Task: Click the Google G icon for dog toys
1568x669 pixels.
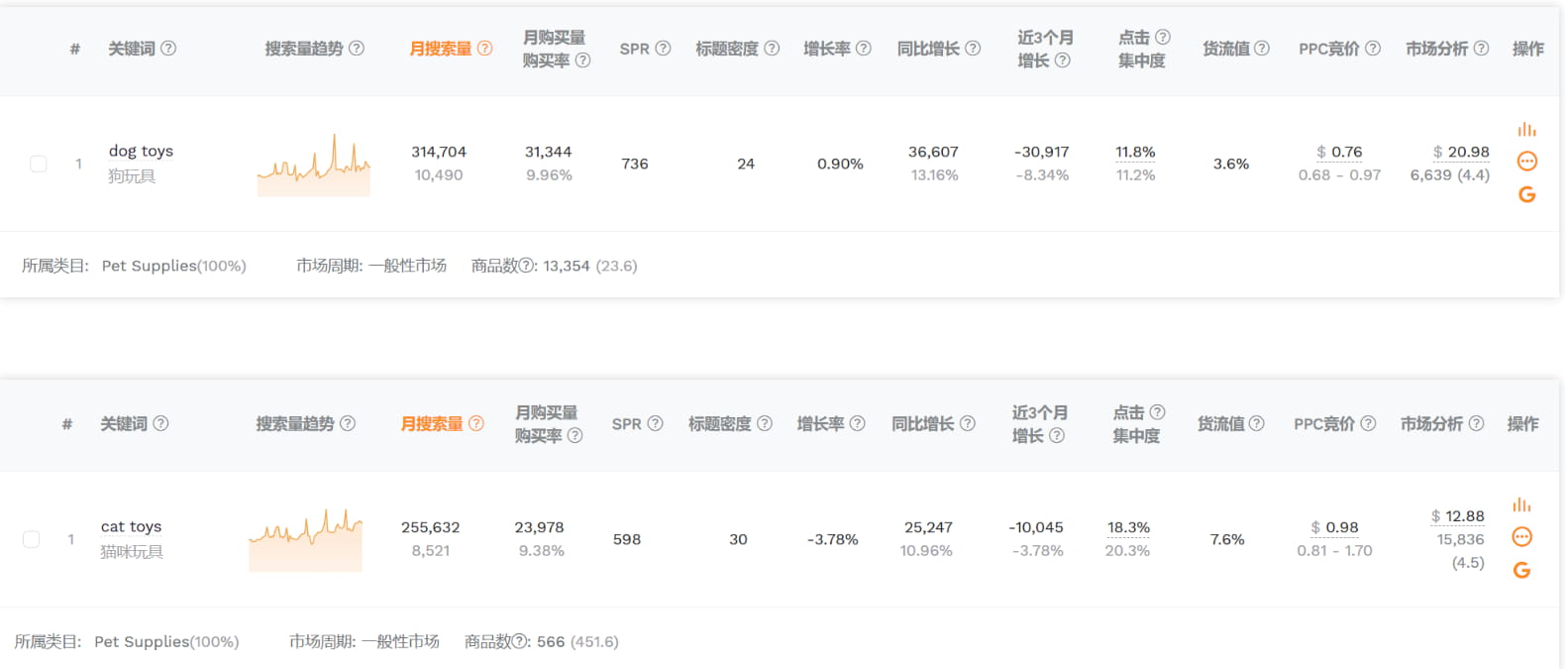Action: coord(1526,195)
